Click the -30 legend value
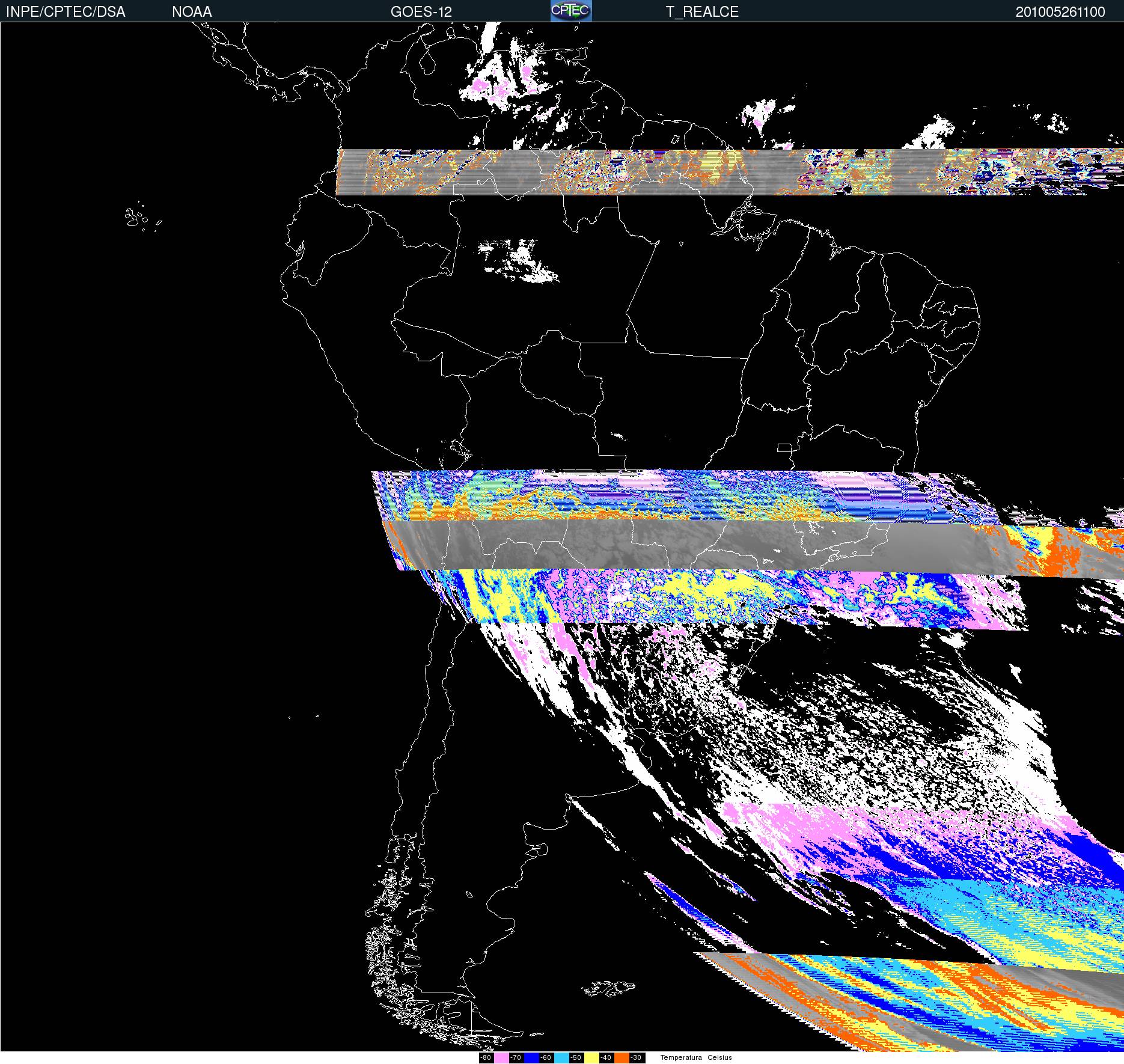This screenshot has width=1124, height=1064. pyautogui.click(x=637, y=1058)
